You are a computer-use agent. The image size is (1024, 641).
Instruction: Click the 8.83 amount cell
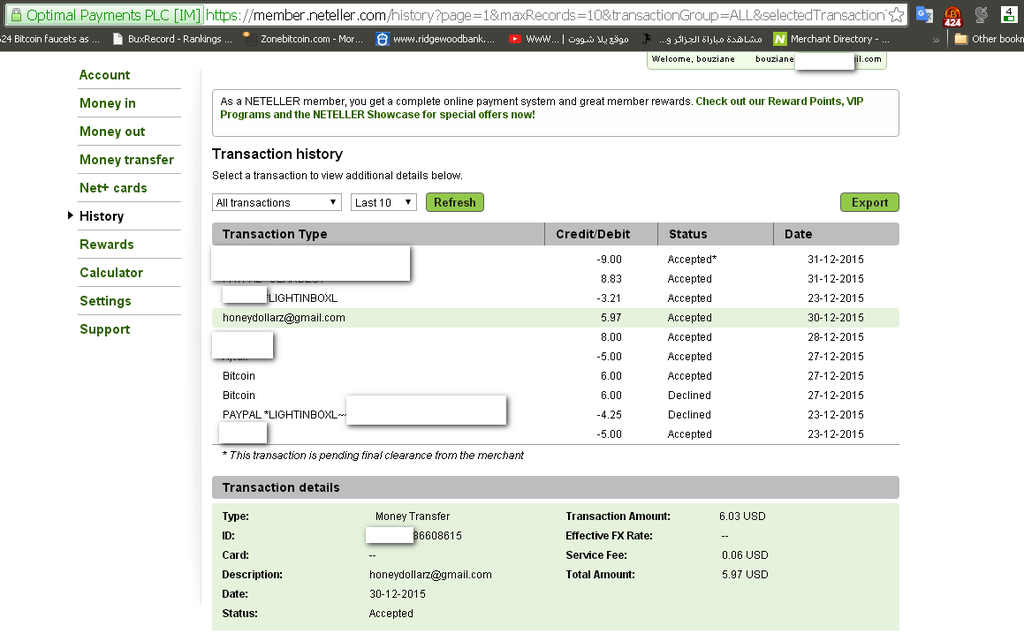pos(611,279)
